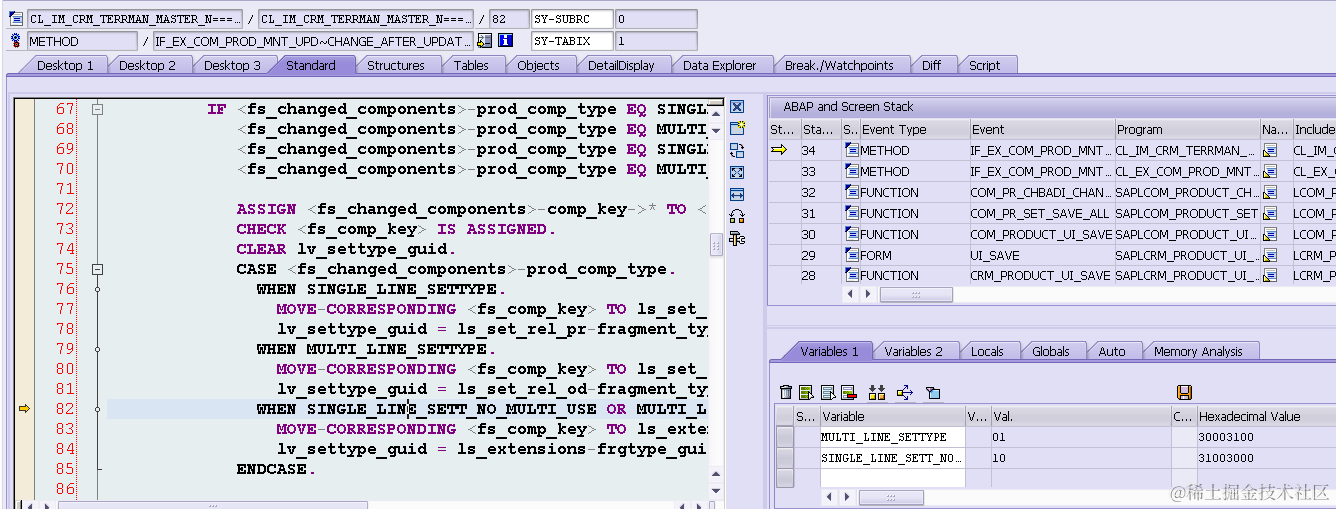Click the METHOD icon in stack row 33
Viewport: 1336px width, 509px height.
[852, 171]
